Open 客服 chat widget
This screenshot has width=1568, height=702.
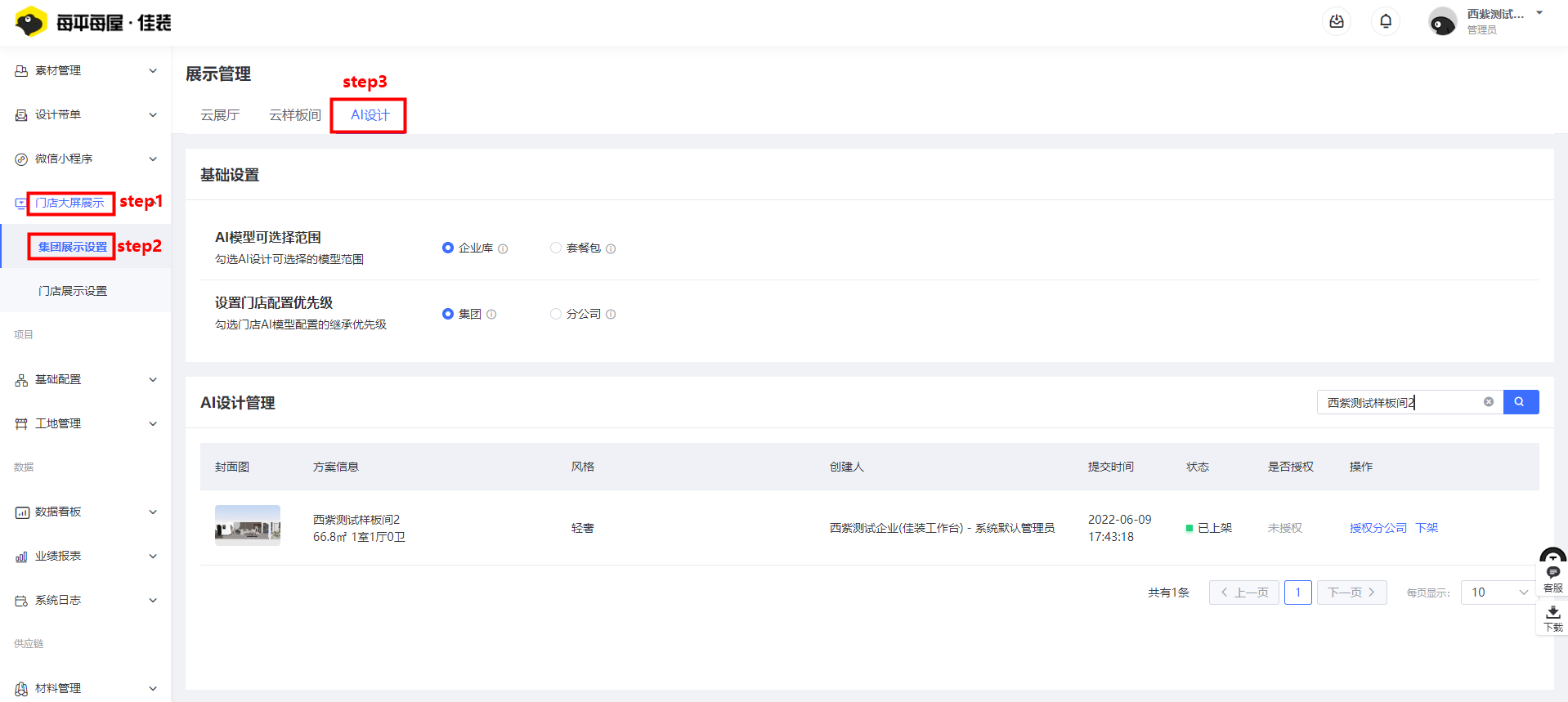(1552, 579)
